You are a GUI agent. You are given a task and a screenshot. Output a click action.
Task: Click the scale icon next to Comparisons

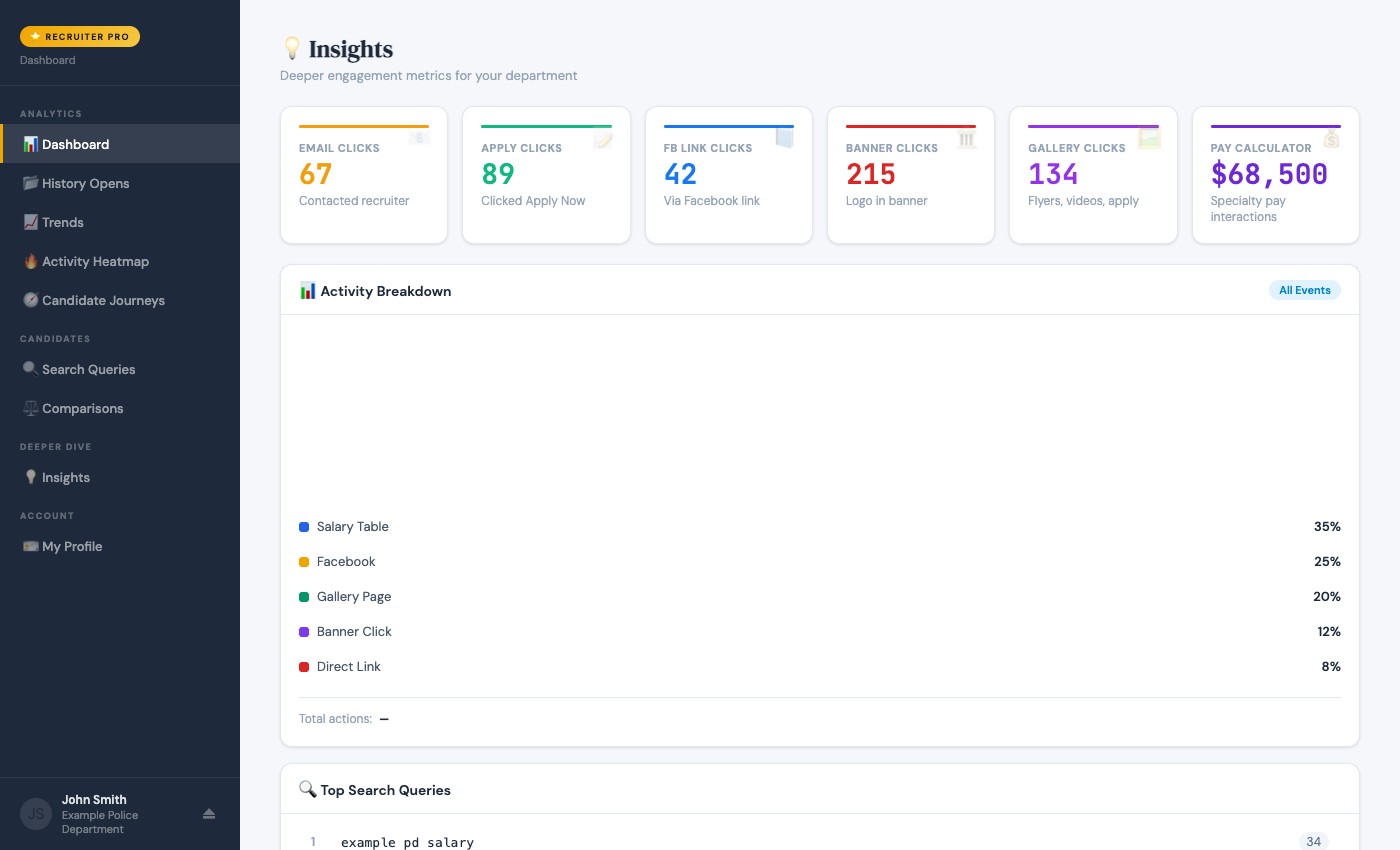point(31,408)
